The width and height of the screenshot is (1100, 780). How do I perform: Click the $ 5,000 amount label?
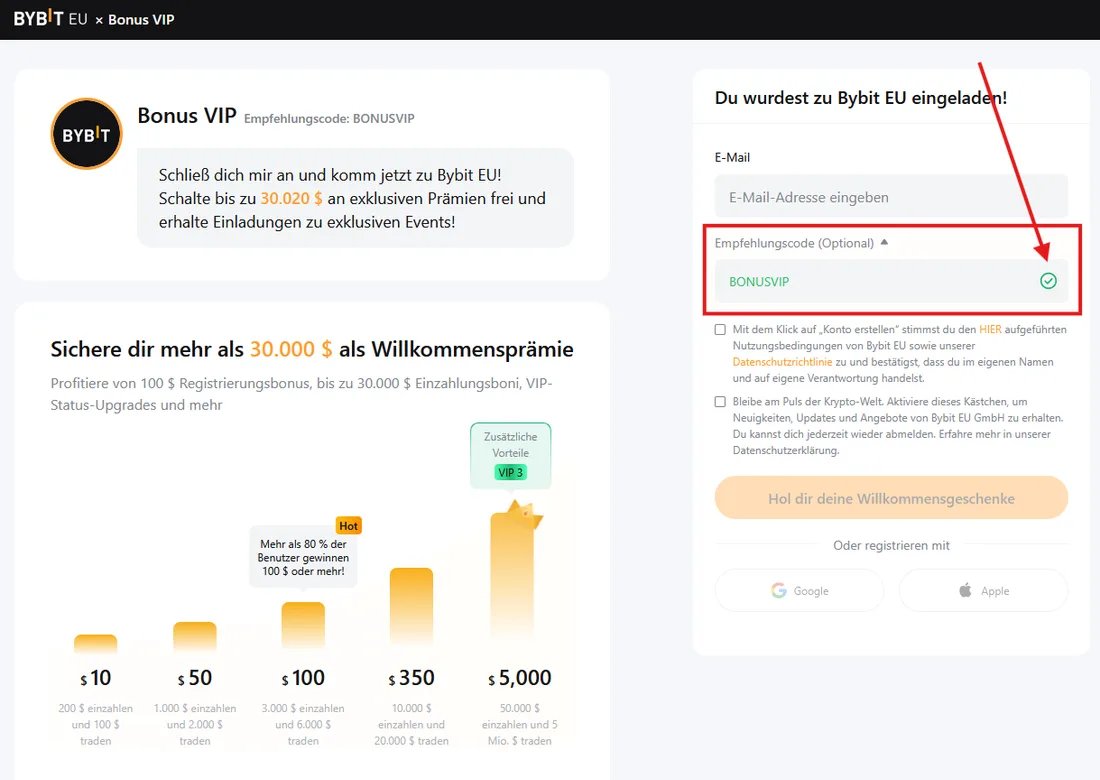[x=520, y=678]
